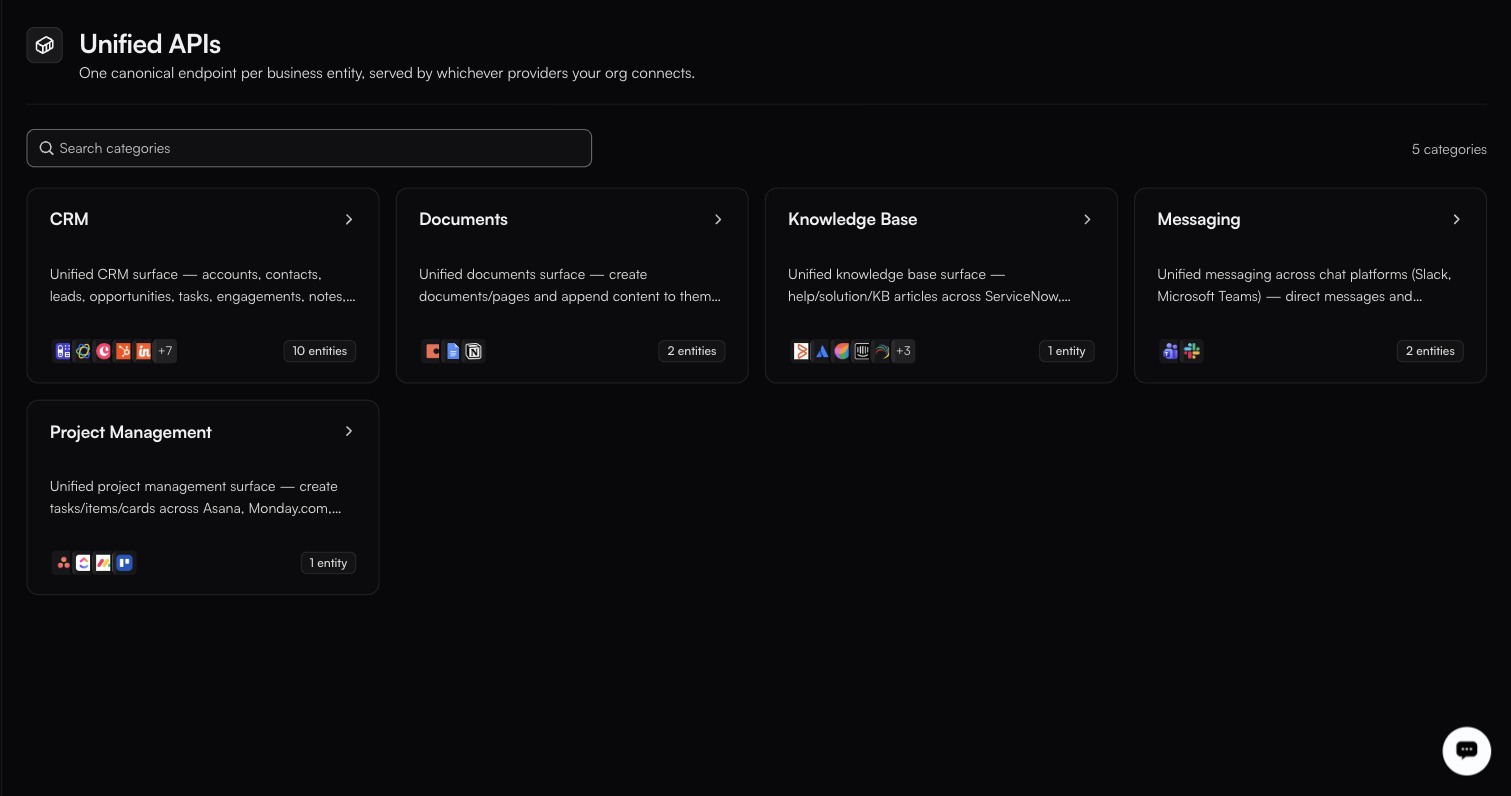Click the '1 entity' badge on Project Management
The width and height of the screenshot is (1511, 796).
[328, 563]
